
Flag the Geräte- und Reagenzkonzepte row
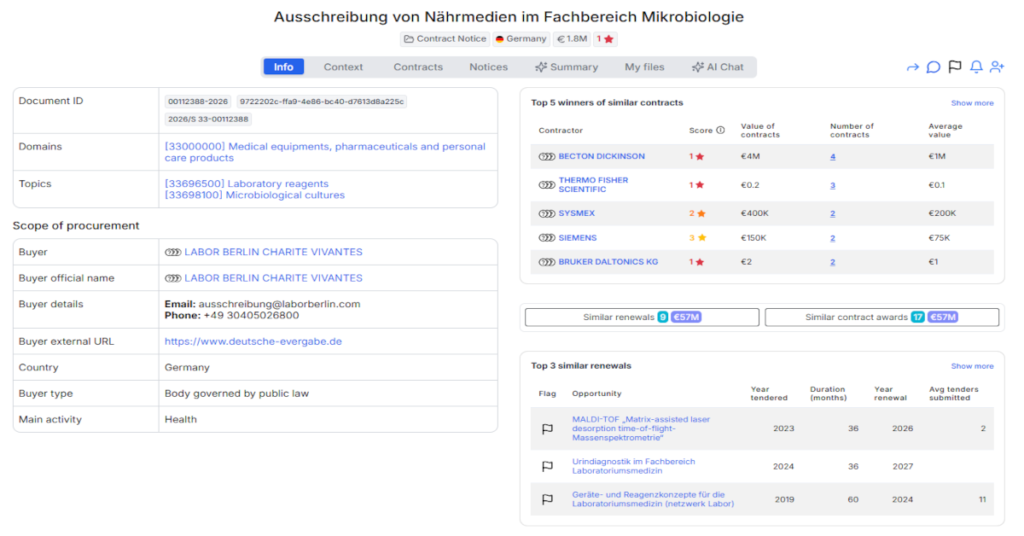547,499
